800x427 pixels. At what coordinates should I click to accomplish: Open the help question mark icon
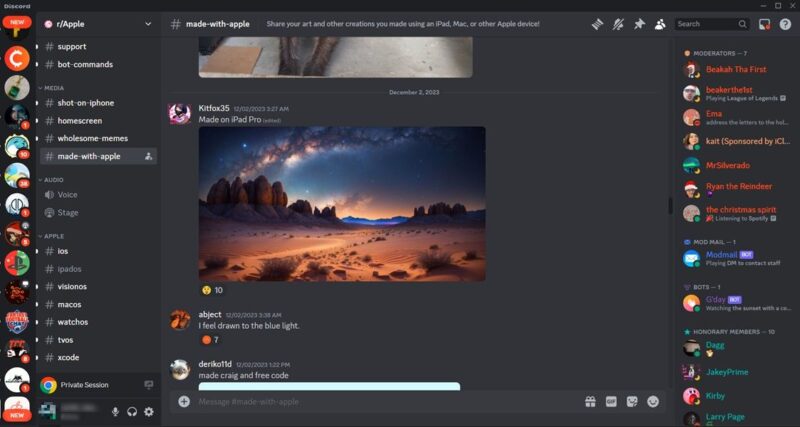[x=785, y=24]
